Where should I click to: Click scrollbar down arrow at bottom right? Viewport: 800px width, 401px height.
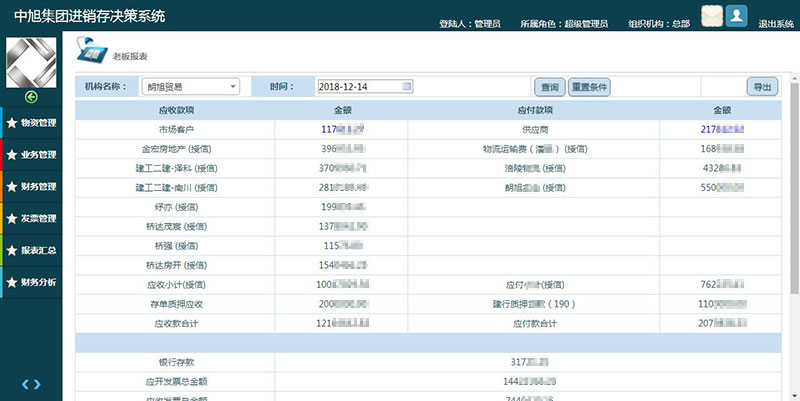pyautogui.click(x=794, y=396)
